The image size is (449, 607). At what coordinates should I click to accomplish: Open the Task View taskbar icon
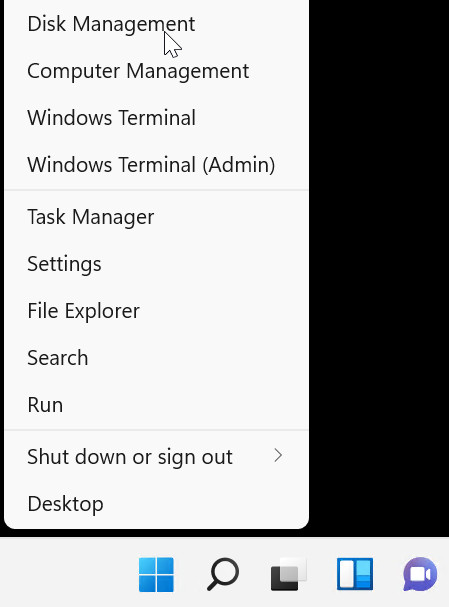click(x=289, y=574)
